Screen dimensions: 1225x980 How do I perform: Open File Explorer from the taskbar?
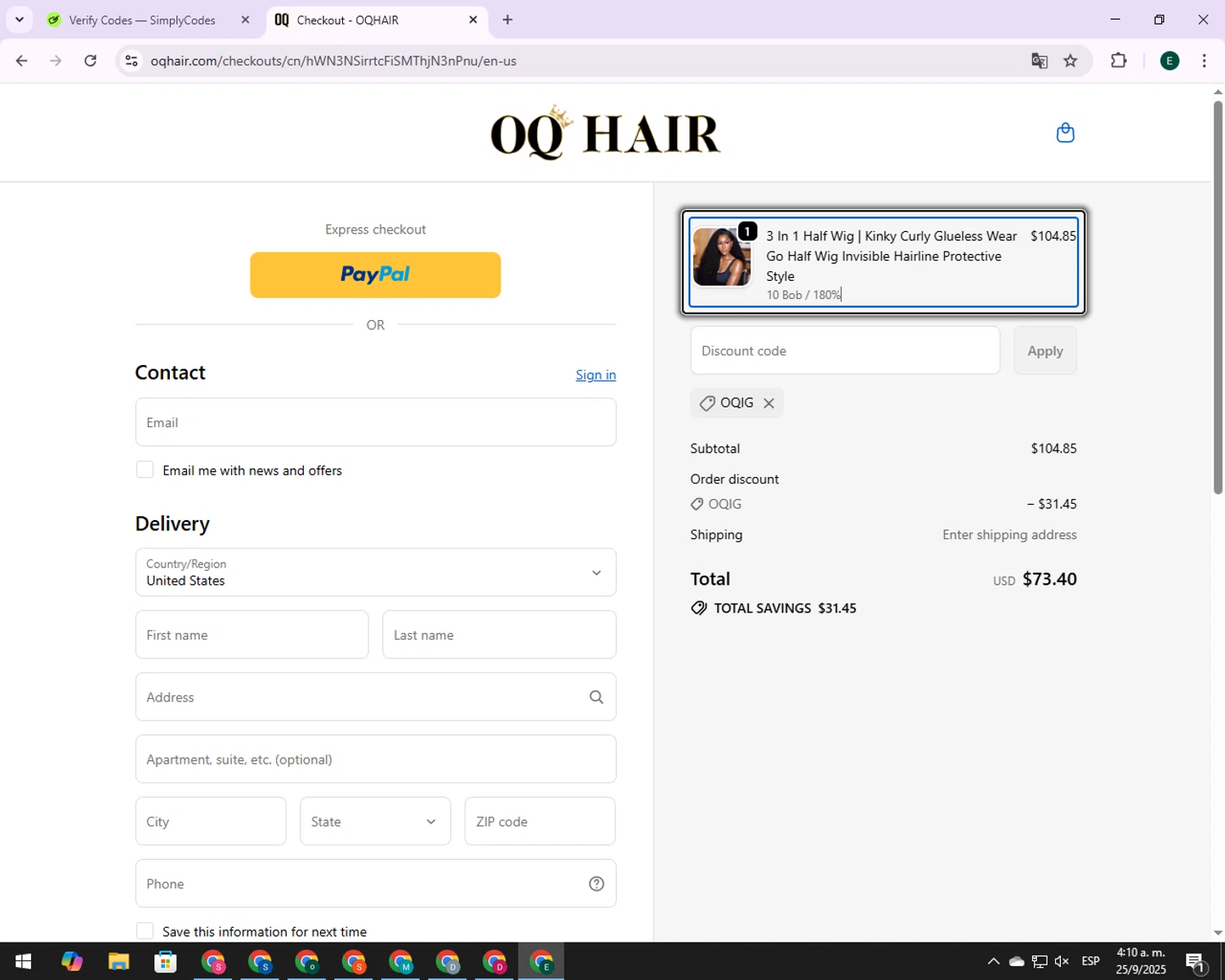pyautogui.click(x=118, y=962)
